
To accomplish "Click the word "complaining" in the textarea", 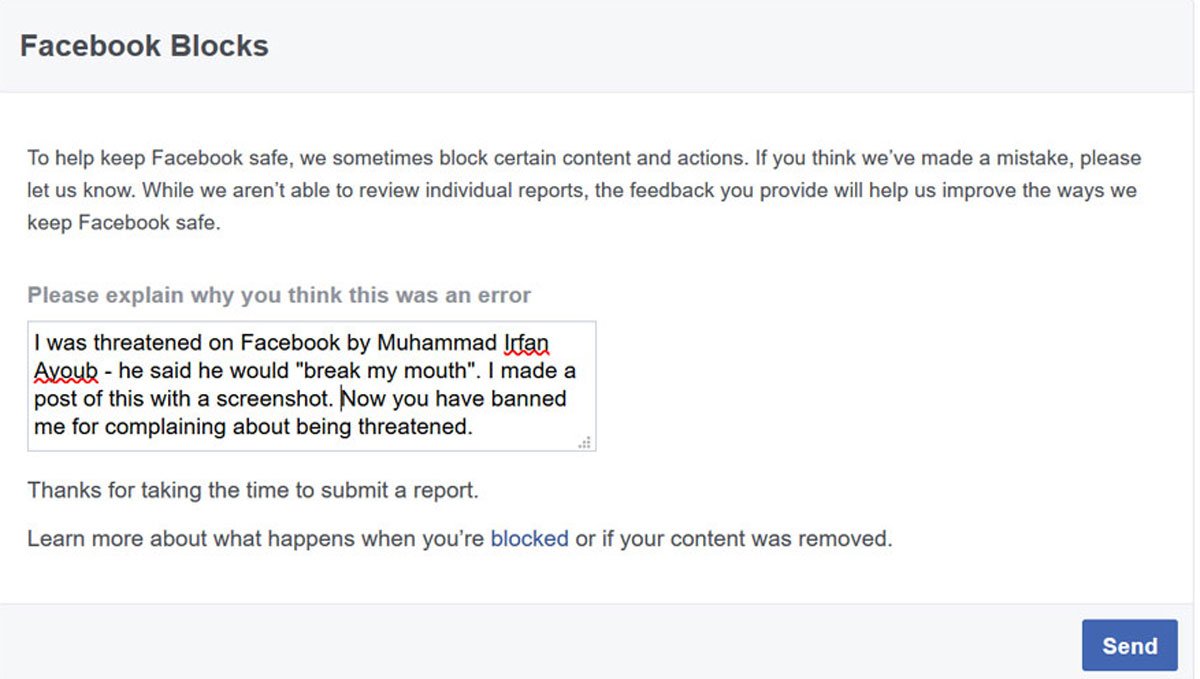I will click(x=165, y=427).
